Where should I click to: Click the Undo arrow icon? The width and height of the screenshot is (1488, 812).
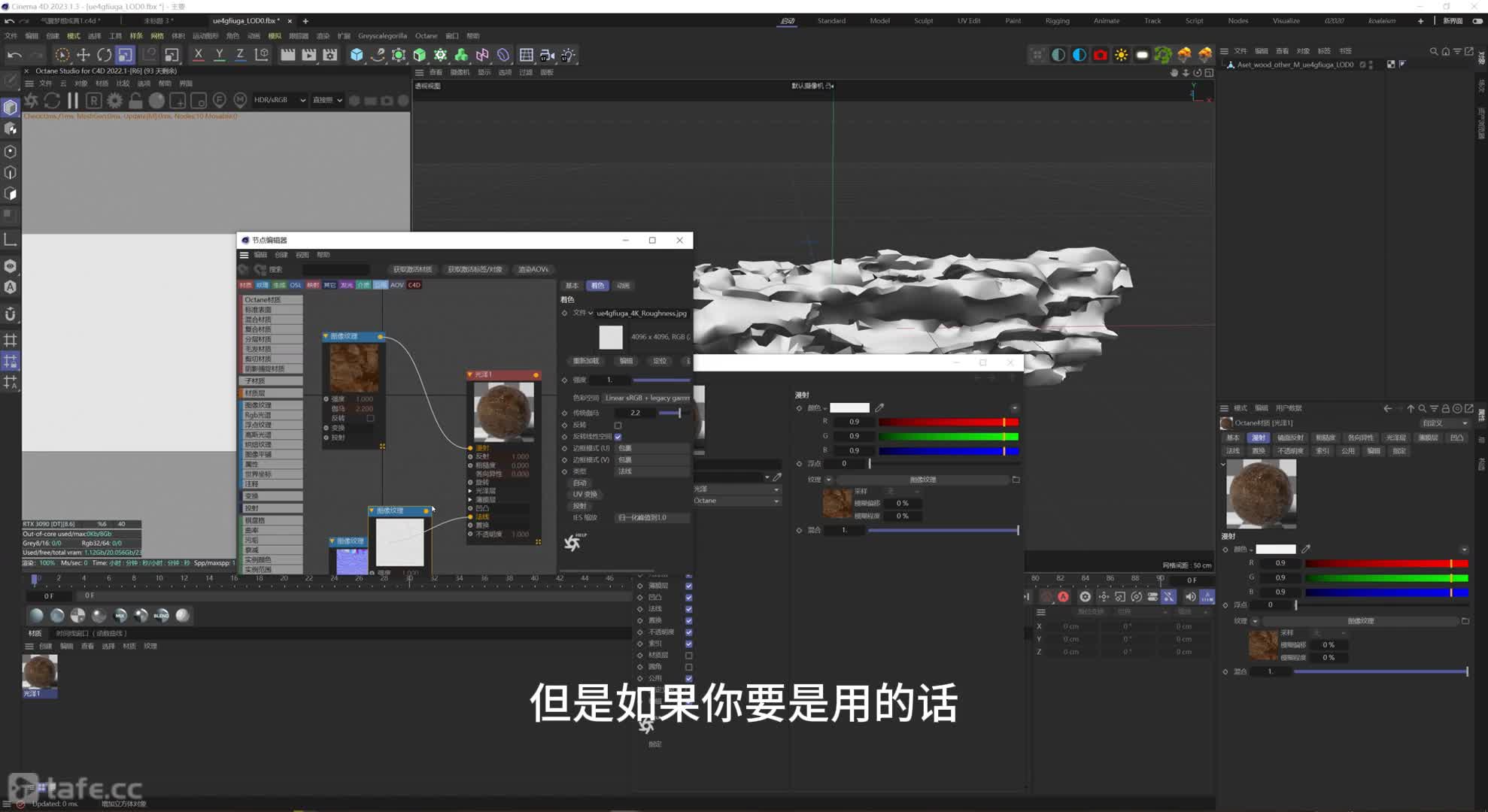tap(14, 55)
